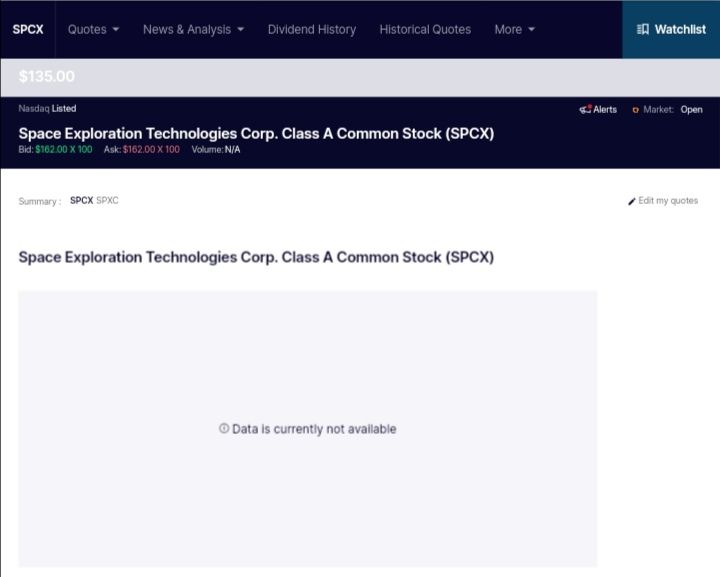Click the Summary label
Viewport: 720px width, 577px height.
39,202
